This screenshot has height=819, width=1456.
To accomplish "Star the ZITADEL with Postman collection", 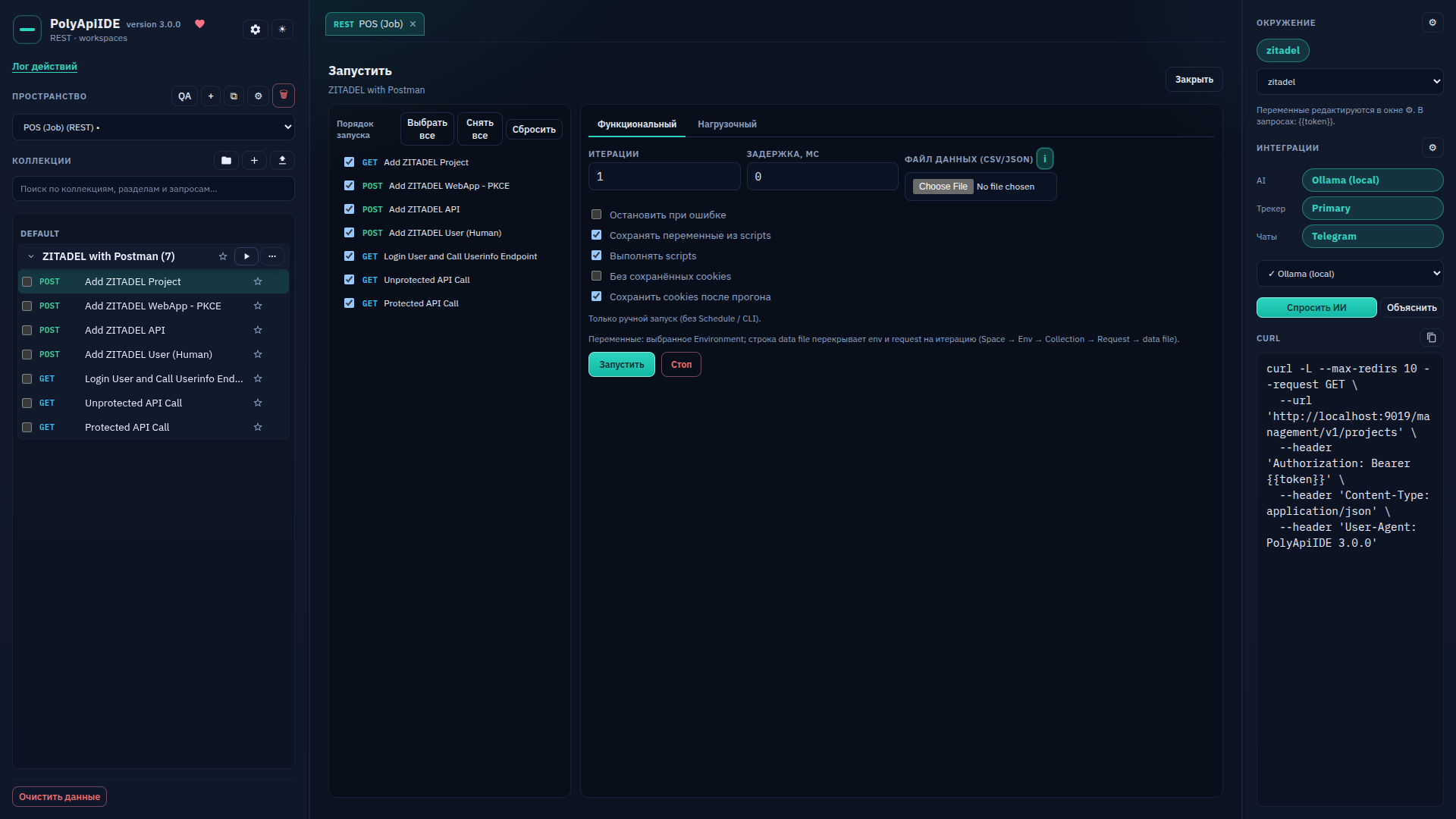I will pos(223,257).
